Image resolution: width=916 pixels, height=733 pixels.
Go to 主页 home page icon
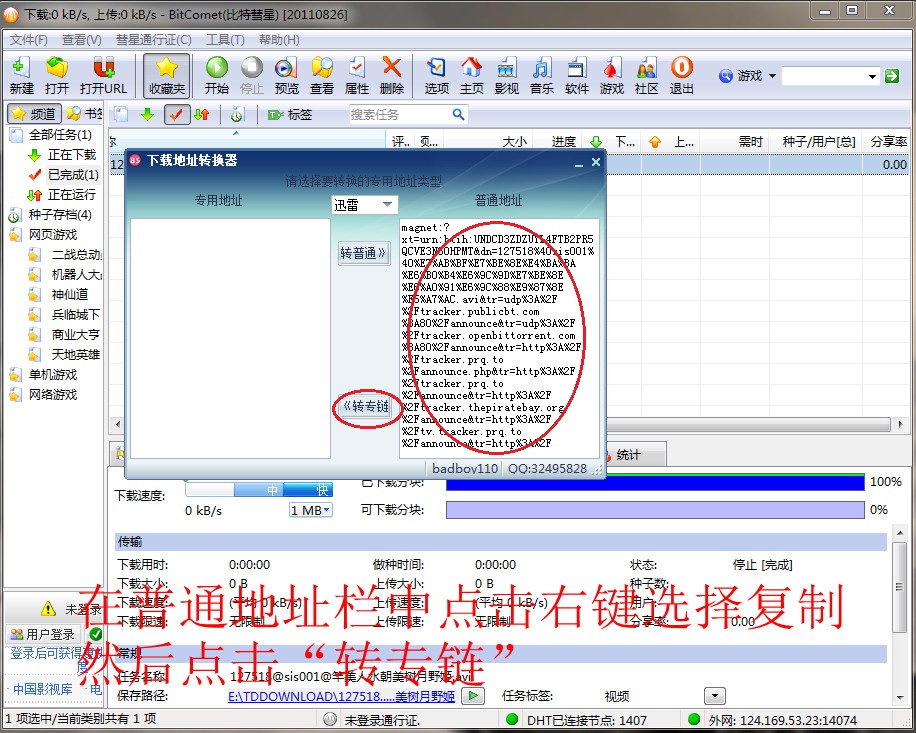click(471, 76)
